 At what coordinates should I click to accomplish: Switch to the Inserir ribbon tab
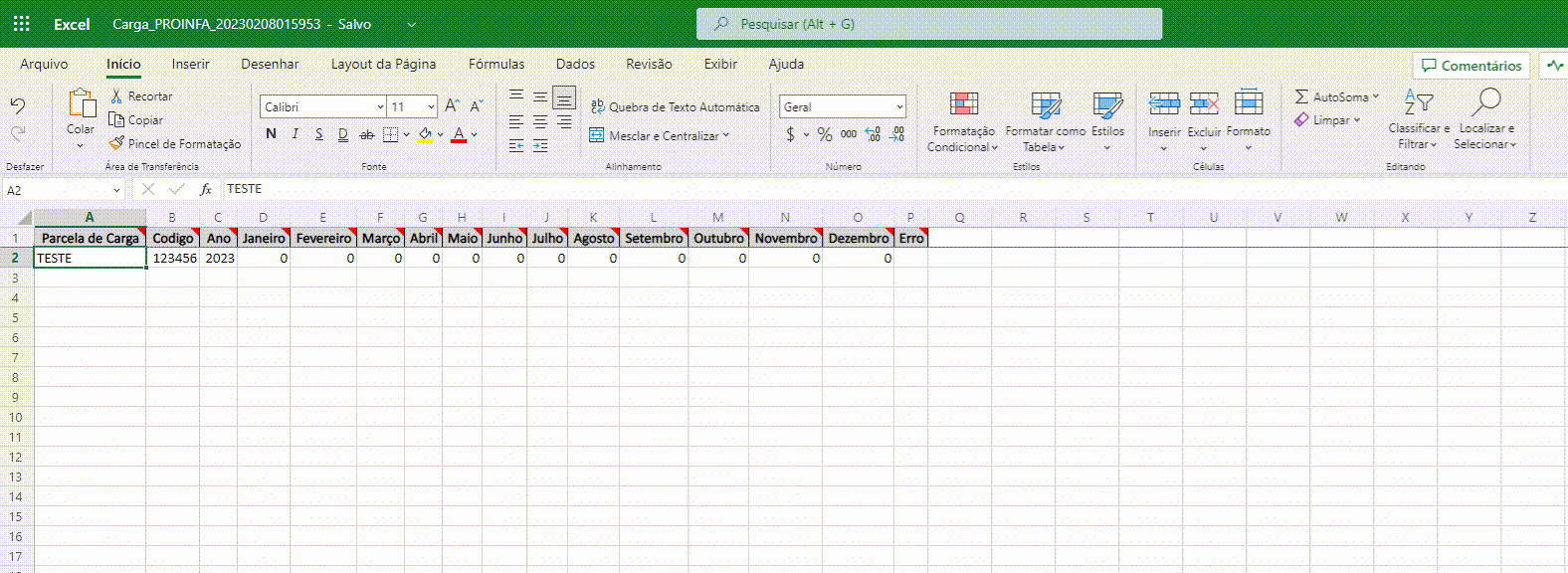pos(190,64)
